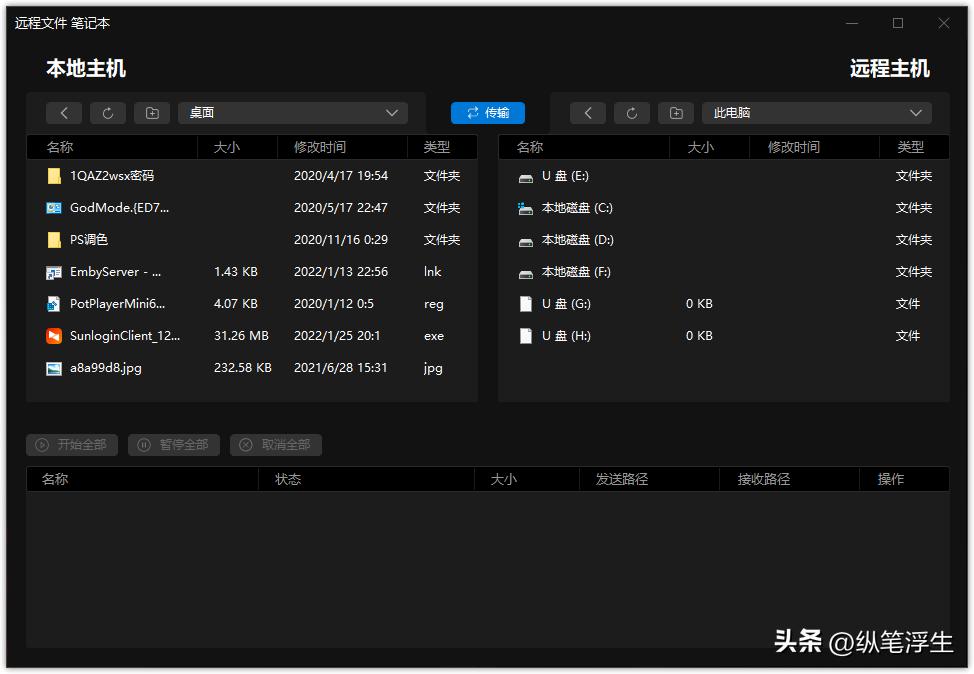Click the 暂停全部 pause-all button
Viewport: 974px width, 674px height.
pos(173,445)
